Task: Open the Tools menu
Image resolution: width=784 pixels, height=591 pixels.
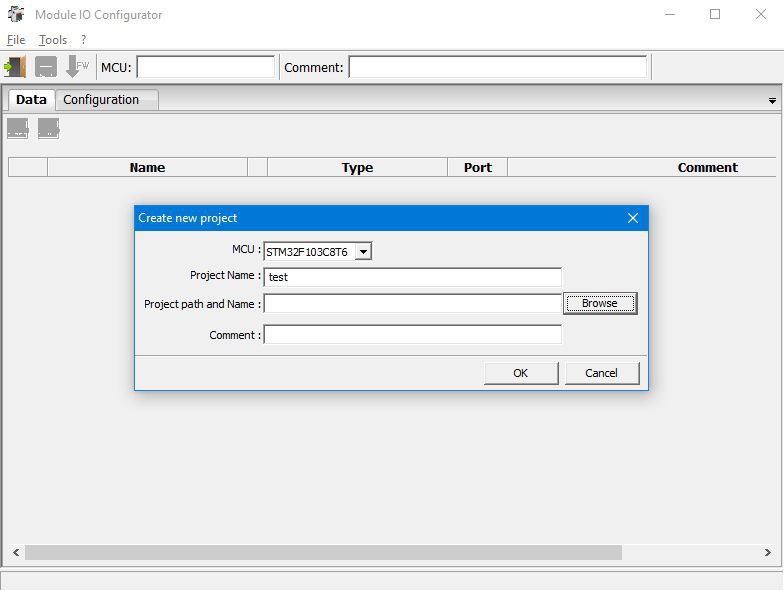Action: [53, 40]
